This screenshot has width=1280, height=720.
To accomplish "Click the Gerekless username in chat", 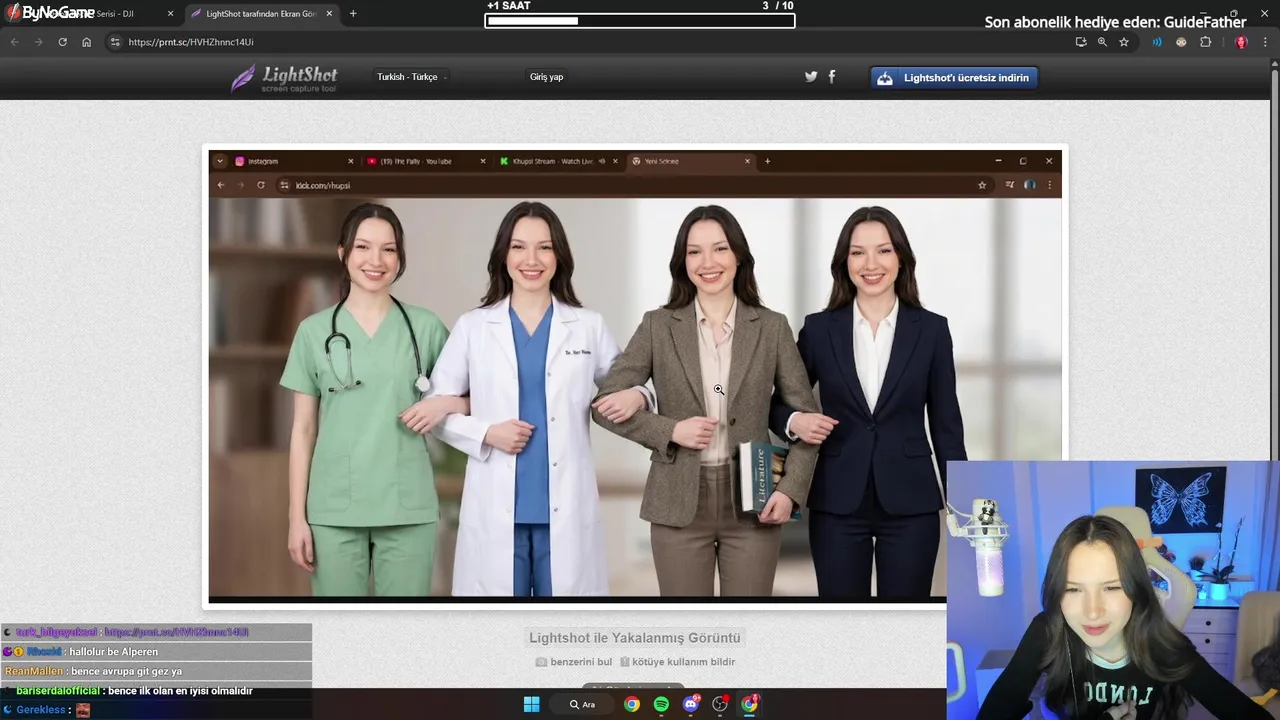I will pyautogui.click(x=41, y=710).
